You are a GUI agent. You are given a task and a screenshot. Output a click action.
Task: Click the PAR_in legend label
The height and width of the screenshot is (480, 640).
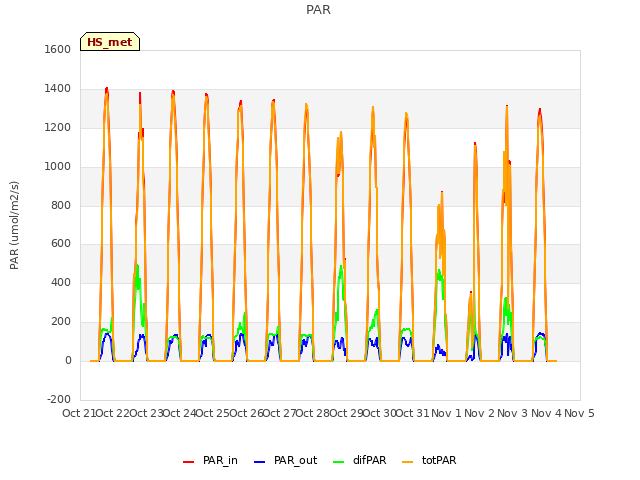220,460
